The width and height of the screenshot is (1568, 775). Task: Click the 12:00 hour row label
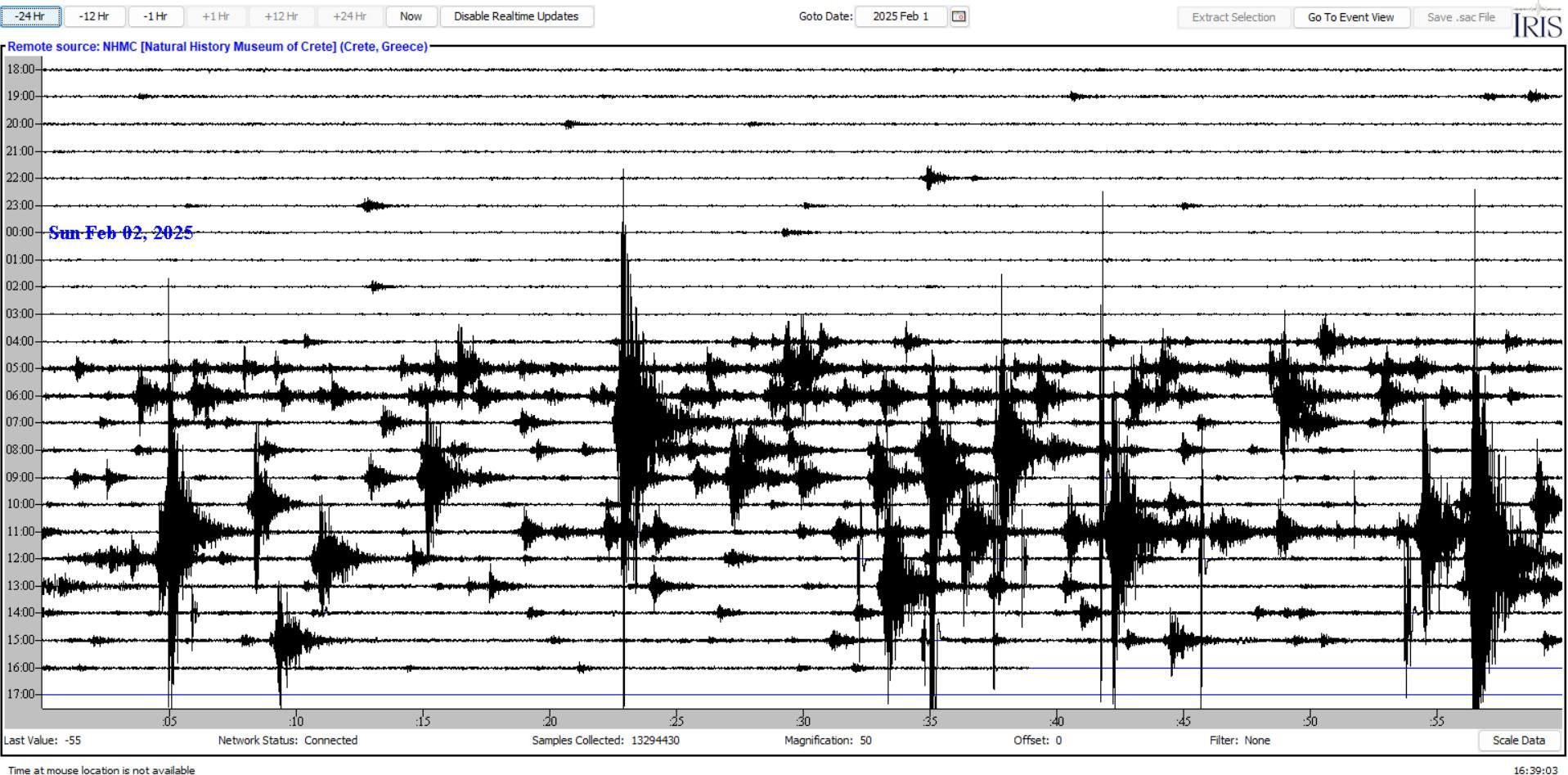point(20,558)
